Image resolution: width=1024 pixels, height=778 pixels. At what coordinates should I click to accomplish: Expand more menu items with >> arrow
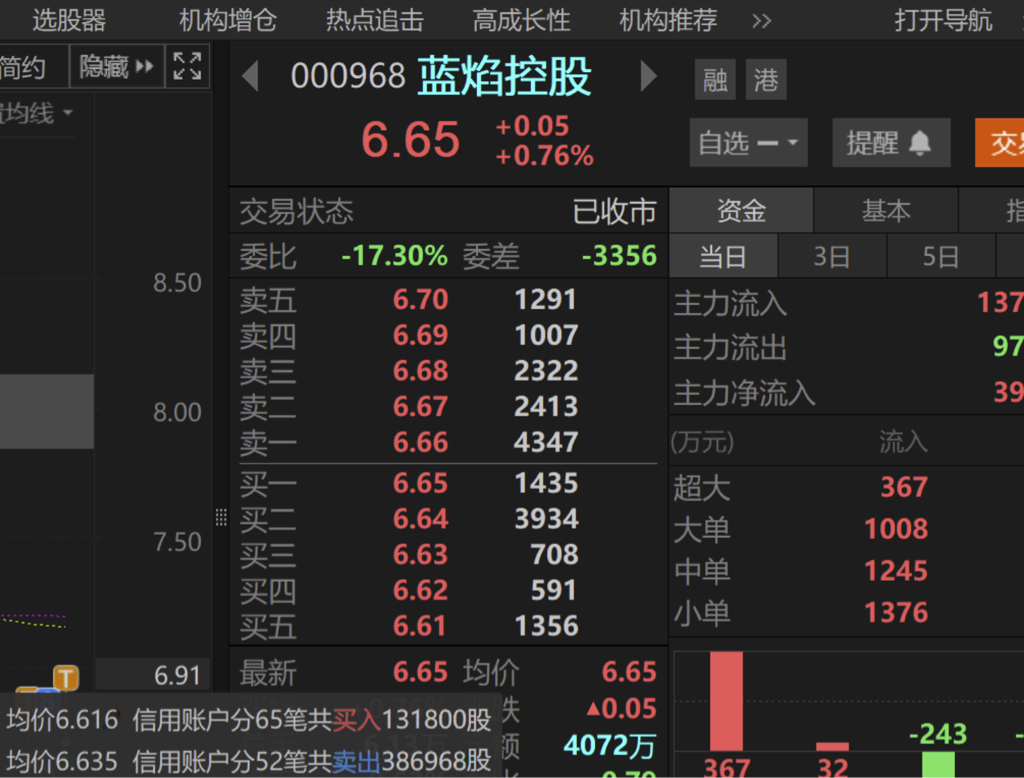[x=761, y=21]
